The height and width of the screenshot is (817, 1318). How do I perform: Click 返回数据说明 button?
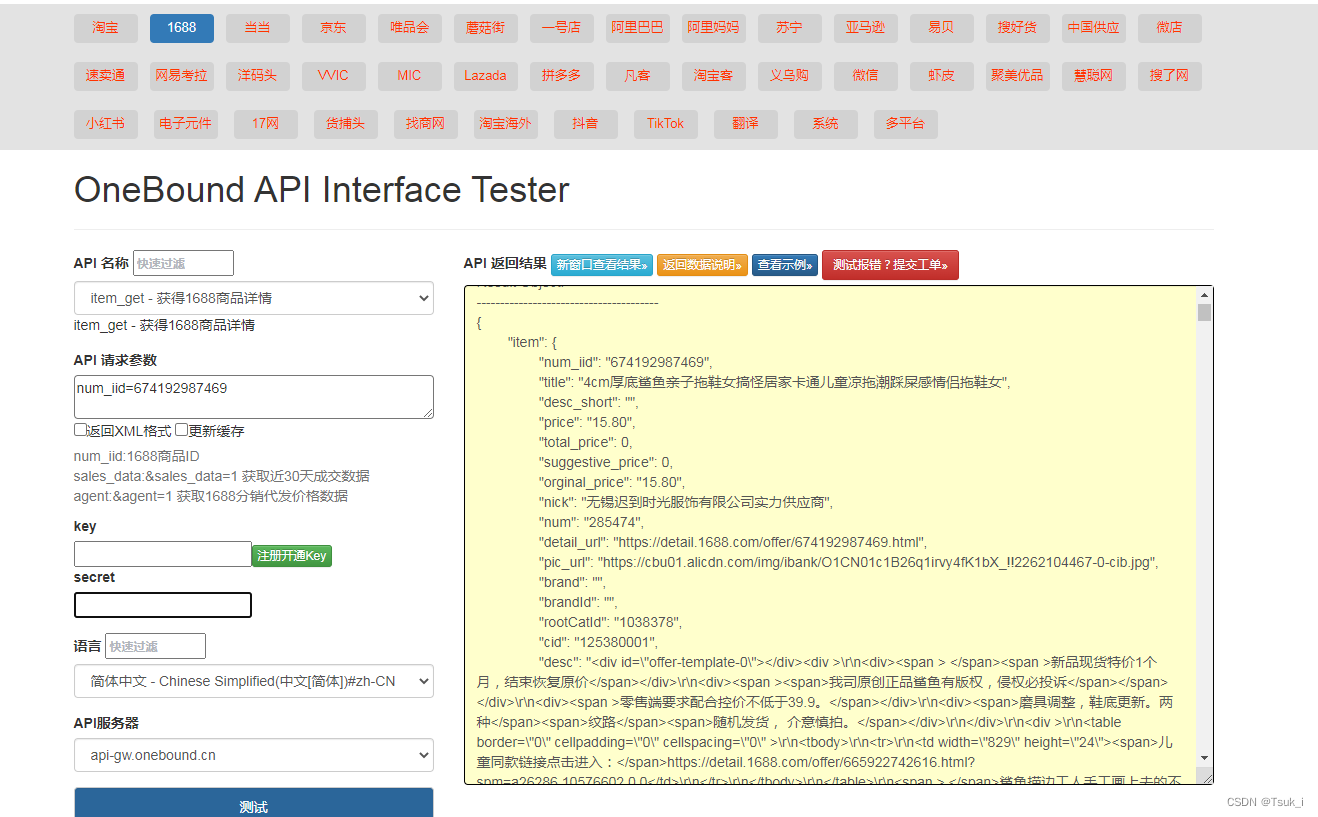pos(702,265)
